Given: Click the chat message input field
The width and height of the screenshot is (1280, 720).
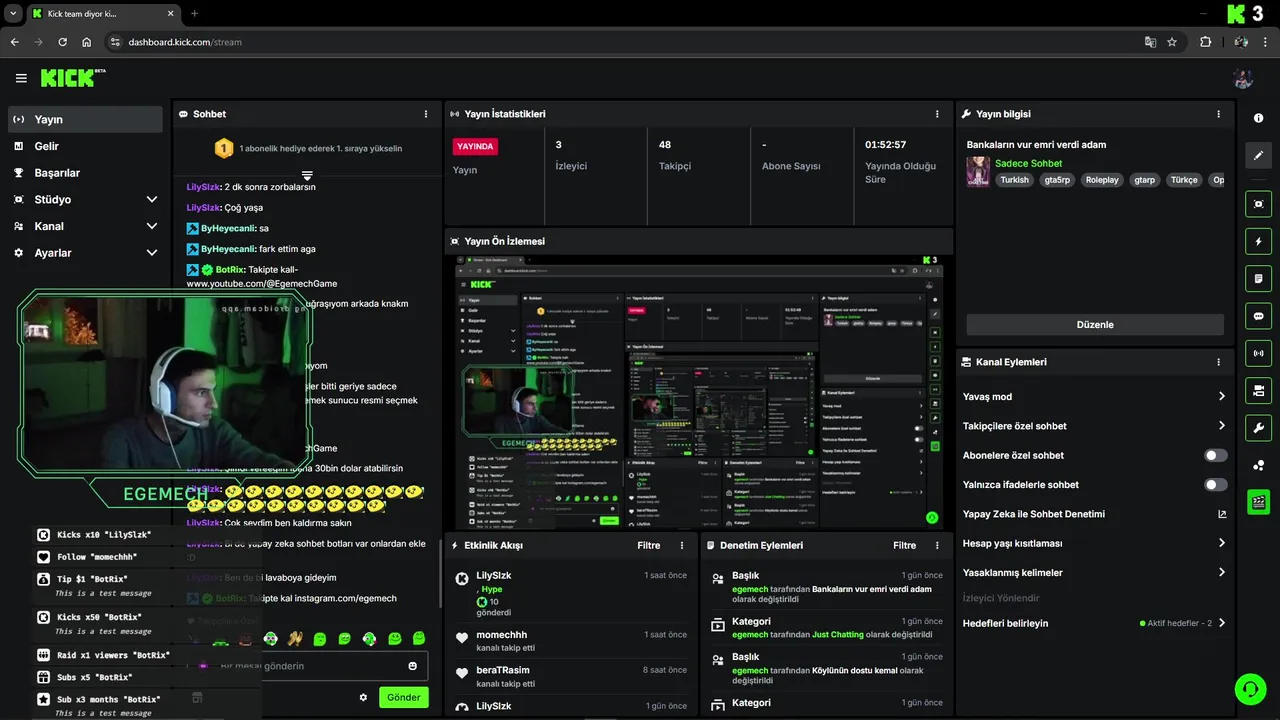Looking at the screenshot, I should (305, 666).
